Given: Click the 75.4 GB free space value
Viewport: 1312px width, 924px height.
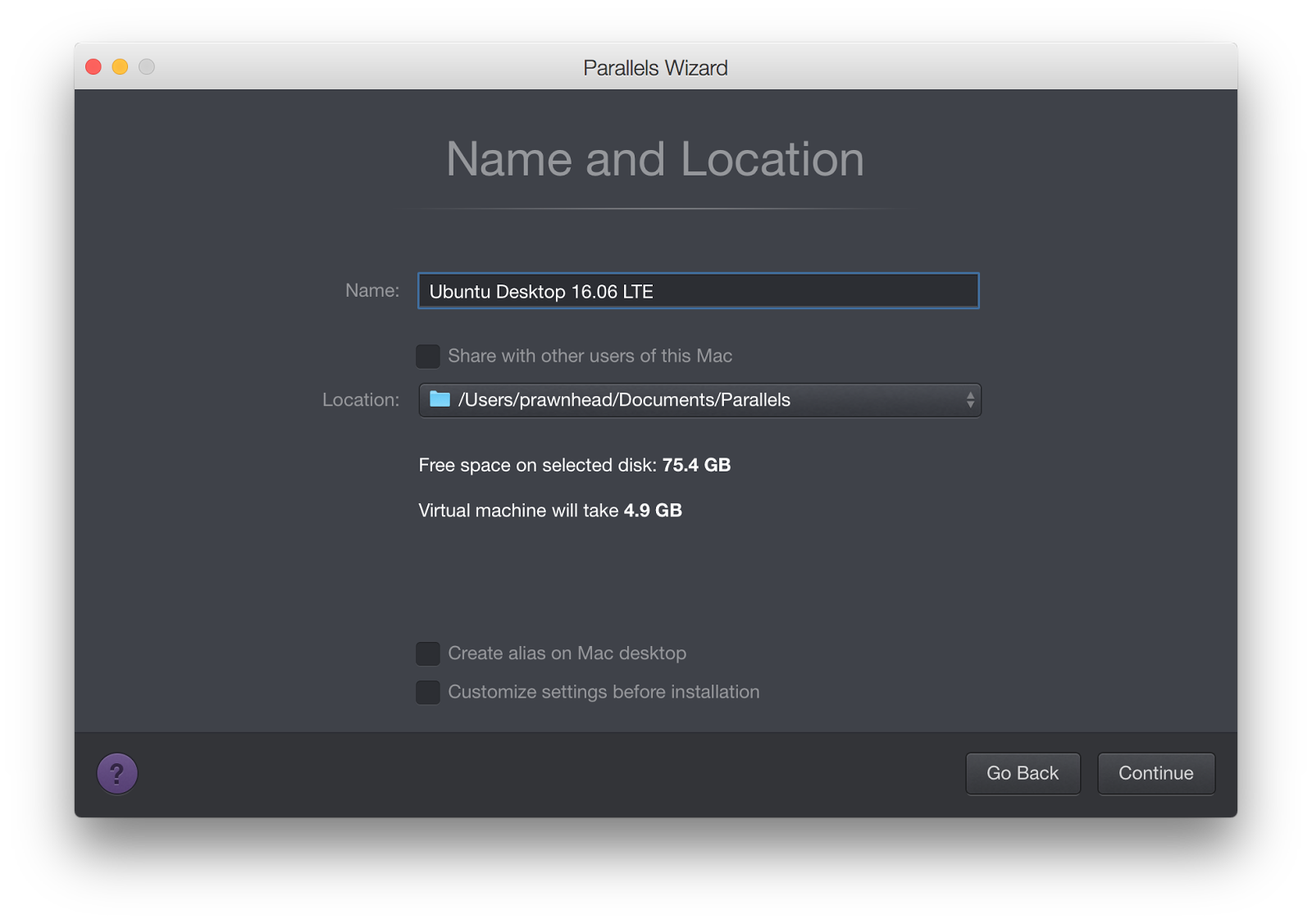Looking at the screenshot, I should 696,465.
